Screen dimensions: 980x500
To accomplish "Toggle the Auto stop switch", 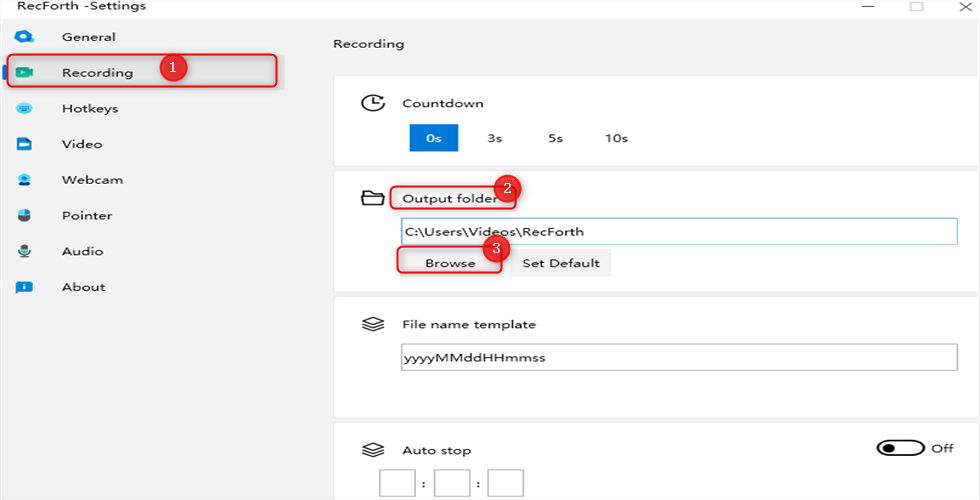I will (901, 448).
